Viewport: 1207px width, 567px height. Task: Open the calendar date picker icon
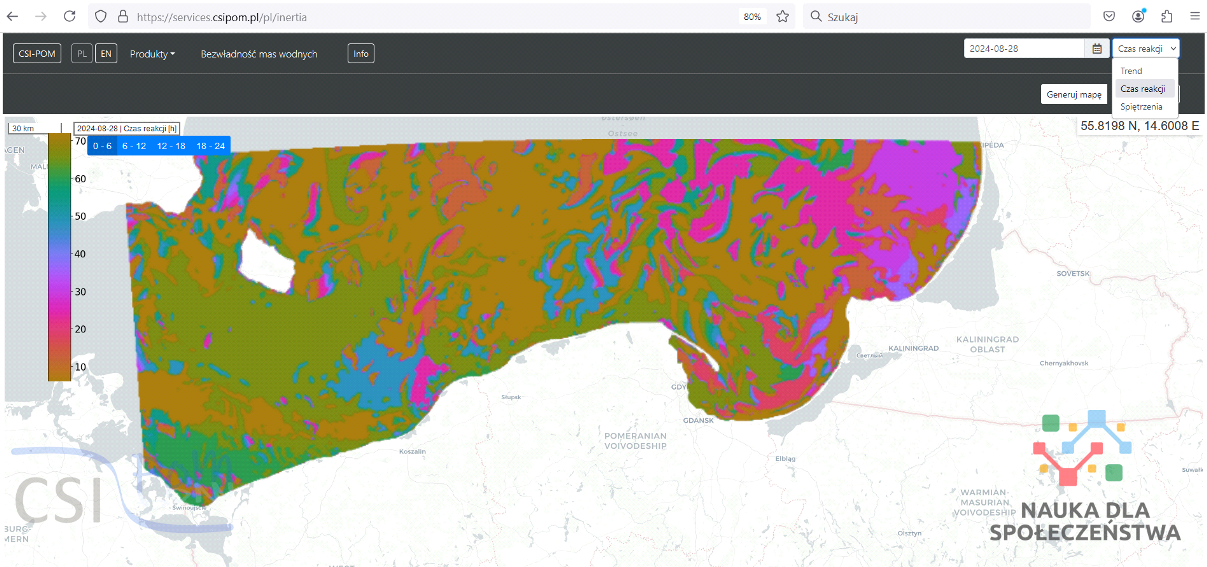(1097, 48)
